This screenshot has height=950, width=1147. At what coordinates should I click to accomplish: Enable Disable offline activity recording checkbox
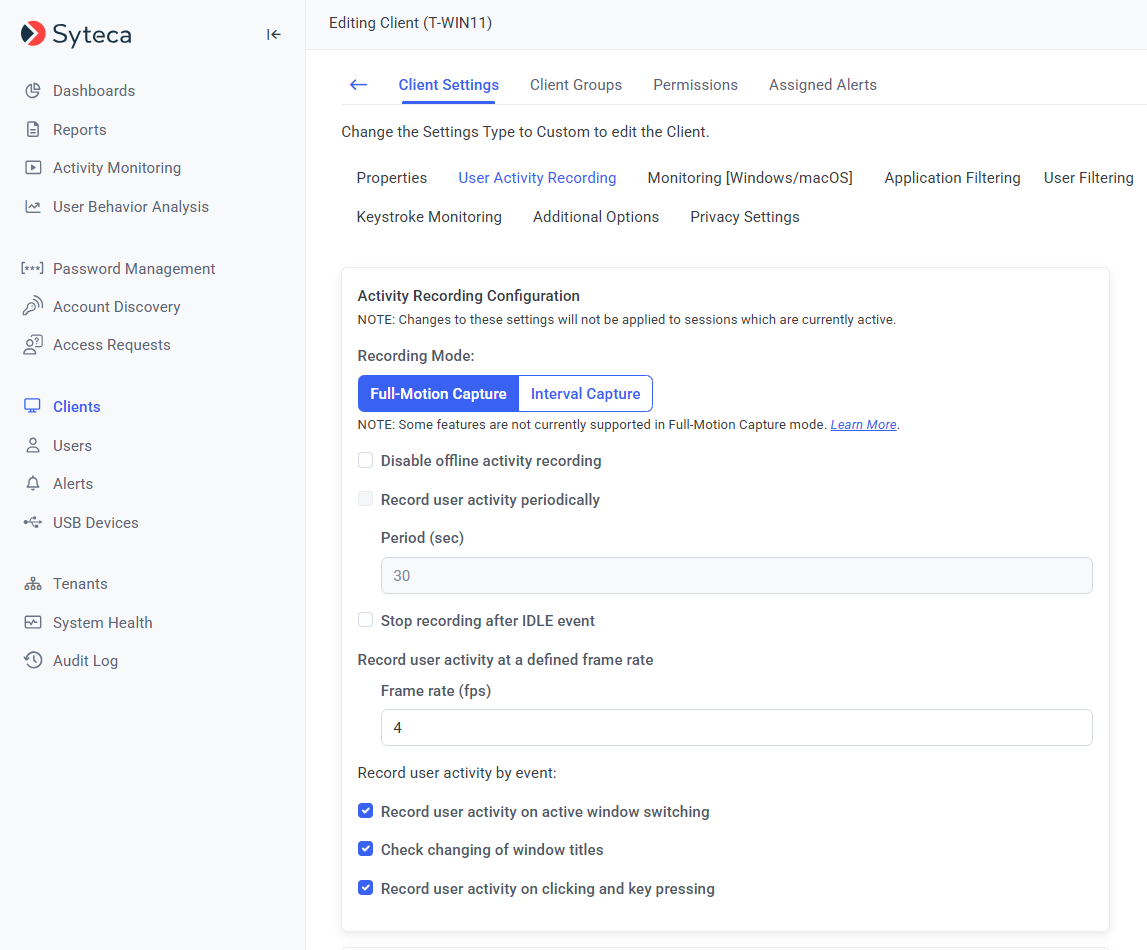[x=366, y=461]
